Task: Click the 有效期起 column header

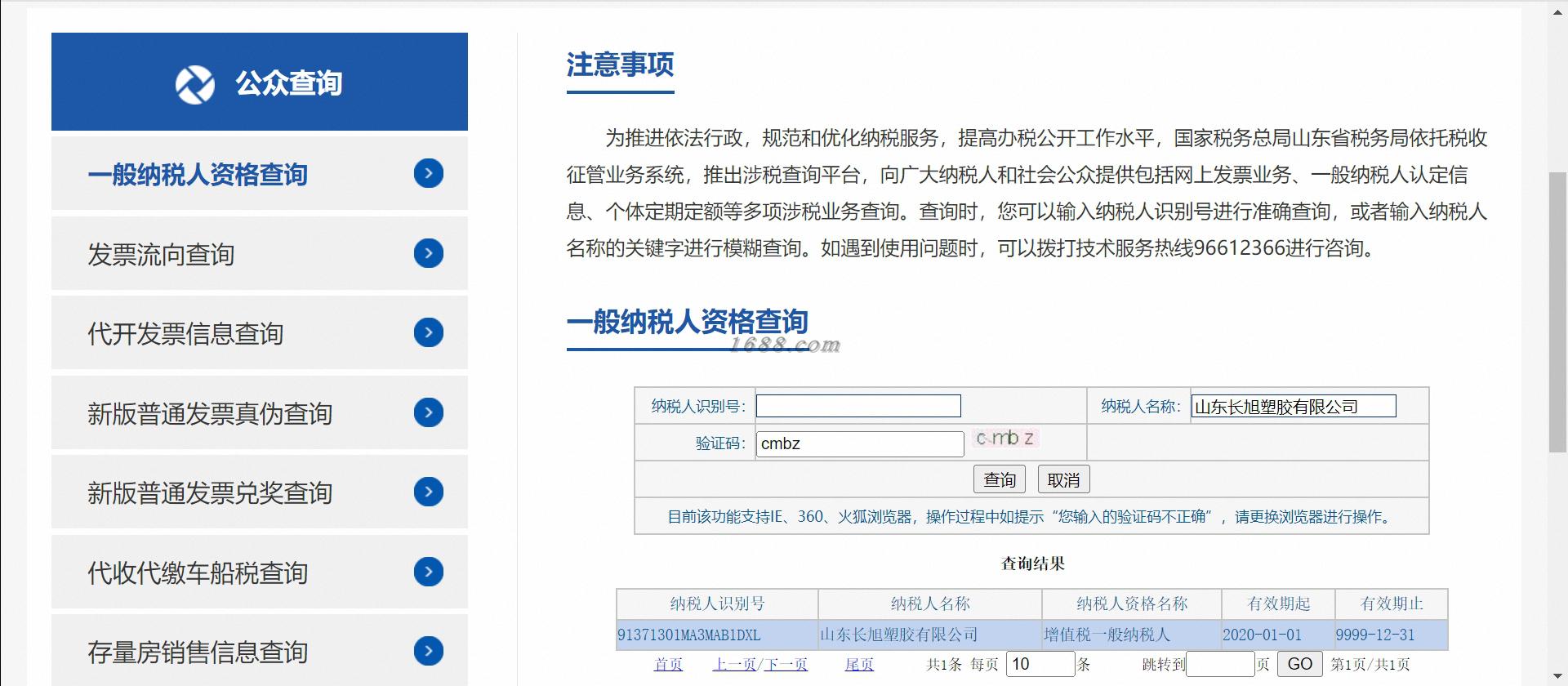Action: coord(1278,604)
